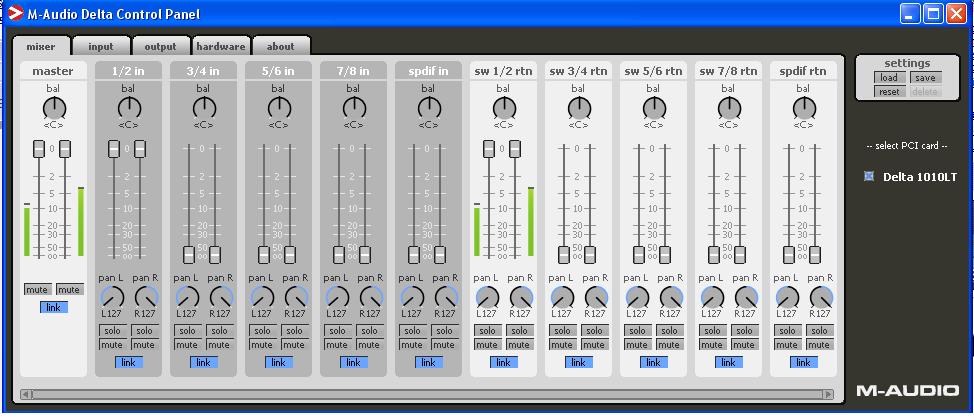Click the 3/4 in pan L knob
The height and width of the screenshot is (417, 974).
tap(188, 297)
